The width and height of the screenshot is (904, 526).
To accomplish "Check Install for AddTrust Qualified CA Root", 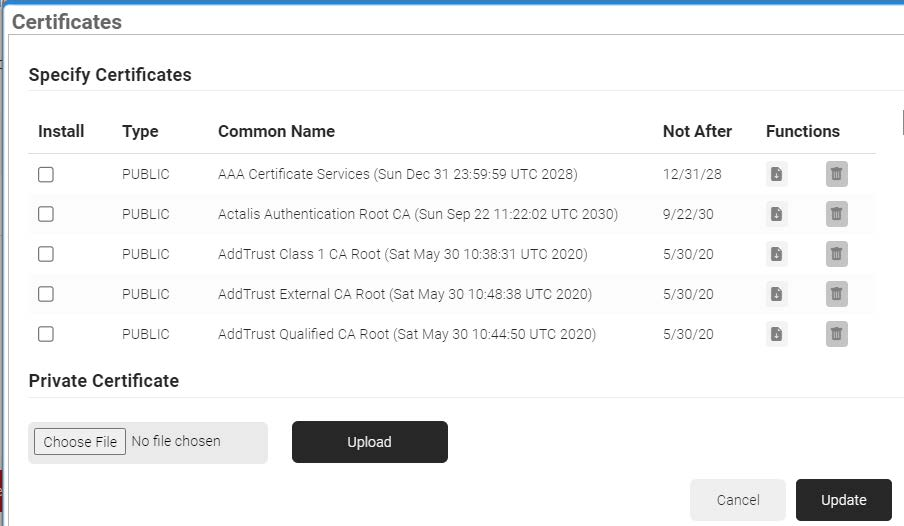I will tap(46, 334).
